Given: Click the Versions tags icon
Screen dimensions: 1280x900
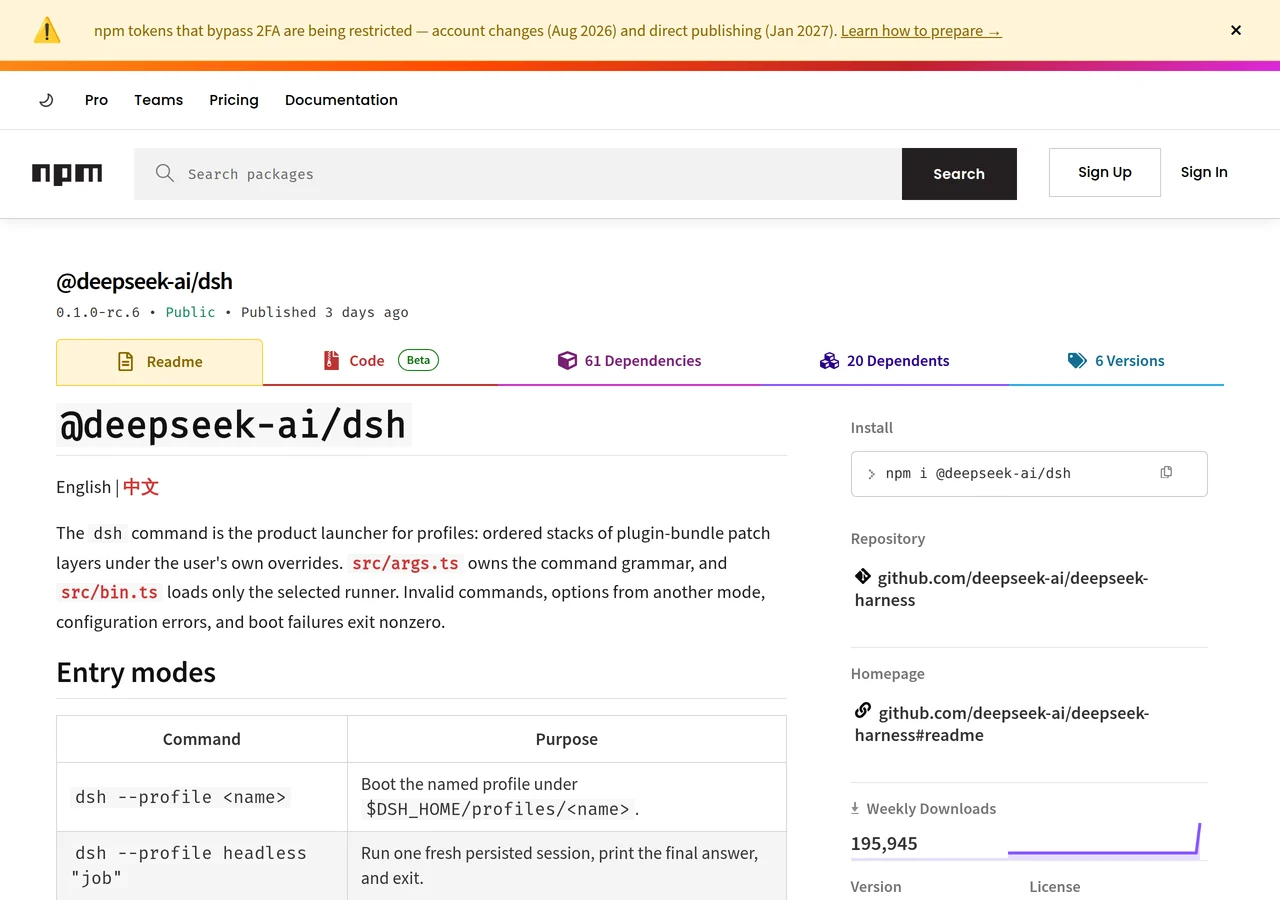Looking at the screenshot, I should (x=1077, y=361).
